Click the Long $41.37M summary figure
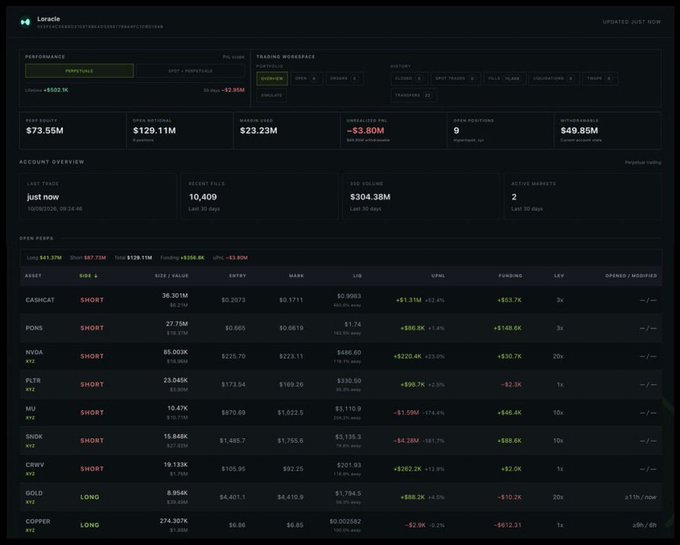This screenshot has height=545, width=680. coord(51,258)
